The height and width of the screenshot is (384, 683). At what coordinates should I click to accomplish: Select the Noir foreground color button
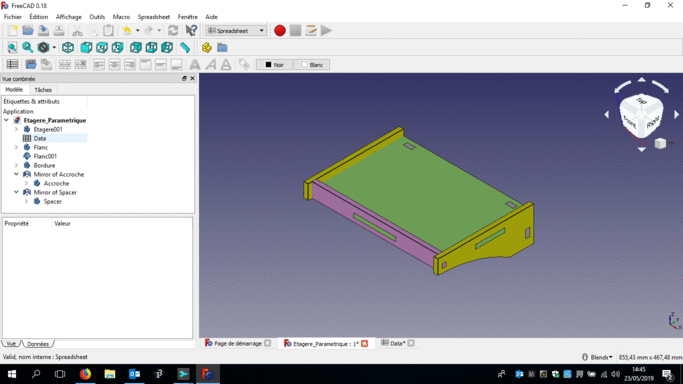click(274, 64)
